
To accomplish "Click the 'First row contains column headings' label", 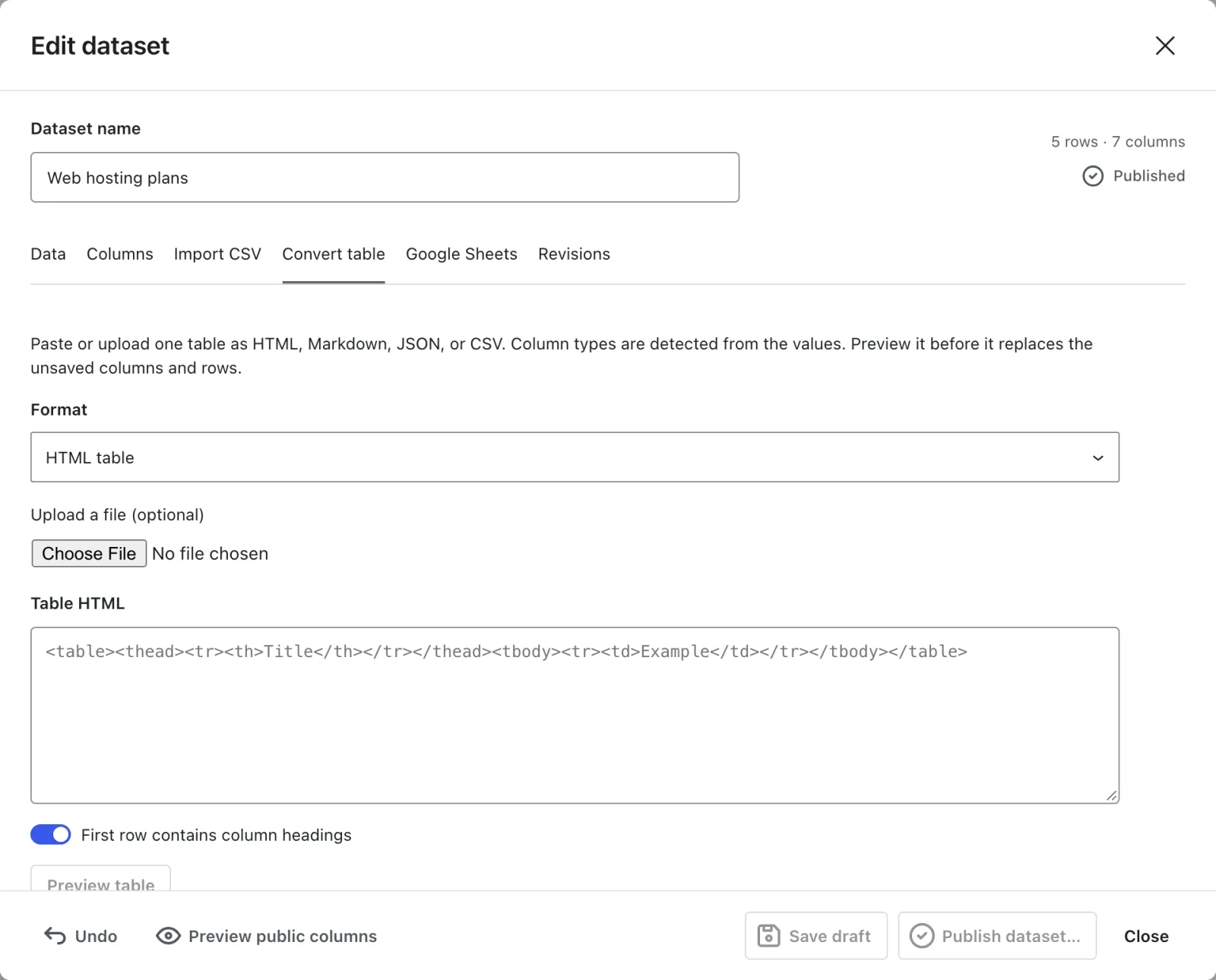I will click(x=216, y=835).
